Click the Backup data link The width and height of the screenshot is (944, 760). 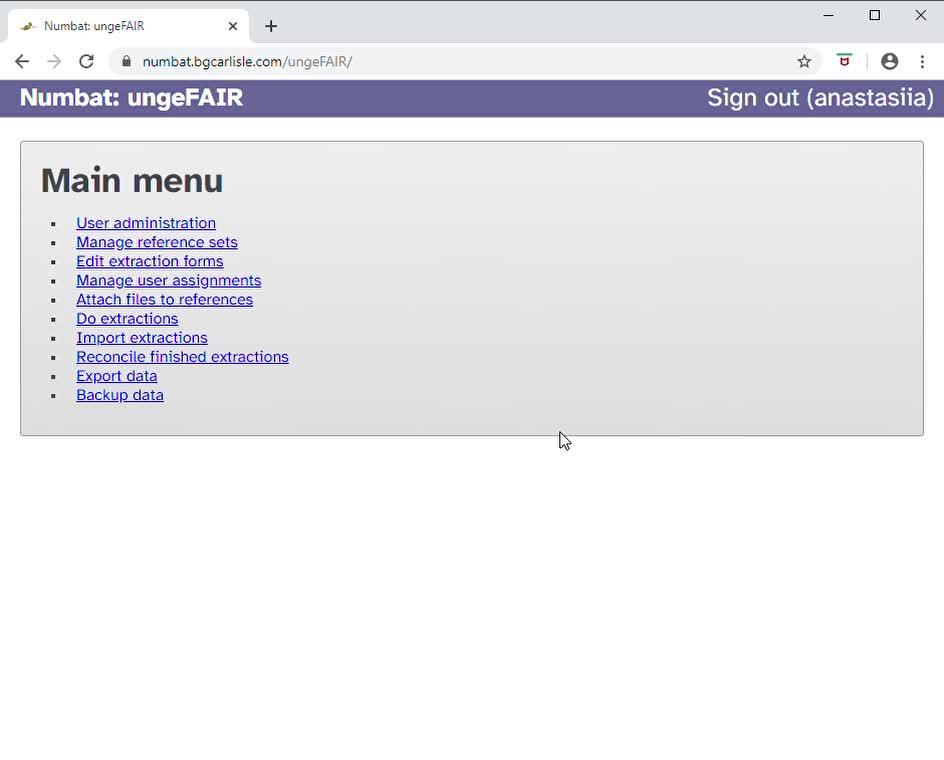coord(120,395)
